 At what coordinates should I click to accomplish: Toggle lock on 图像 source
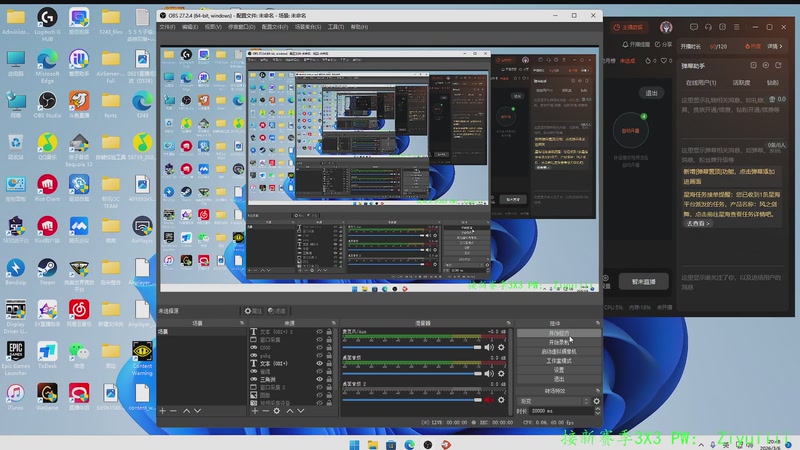click(x=329, y=395)
